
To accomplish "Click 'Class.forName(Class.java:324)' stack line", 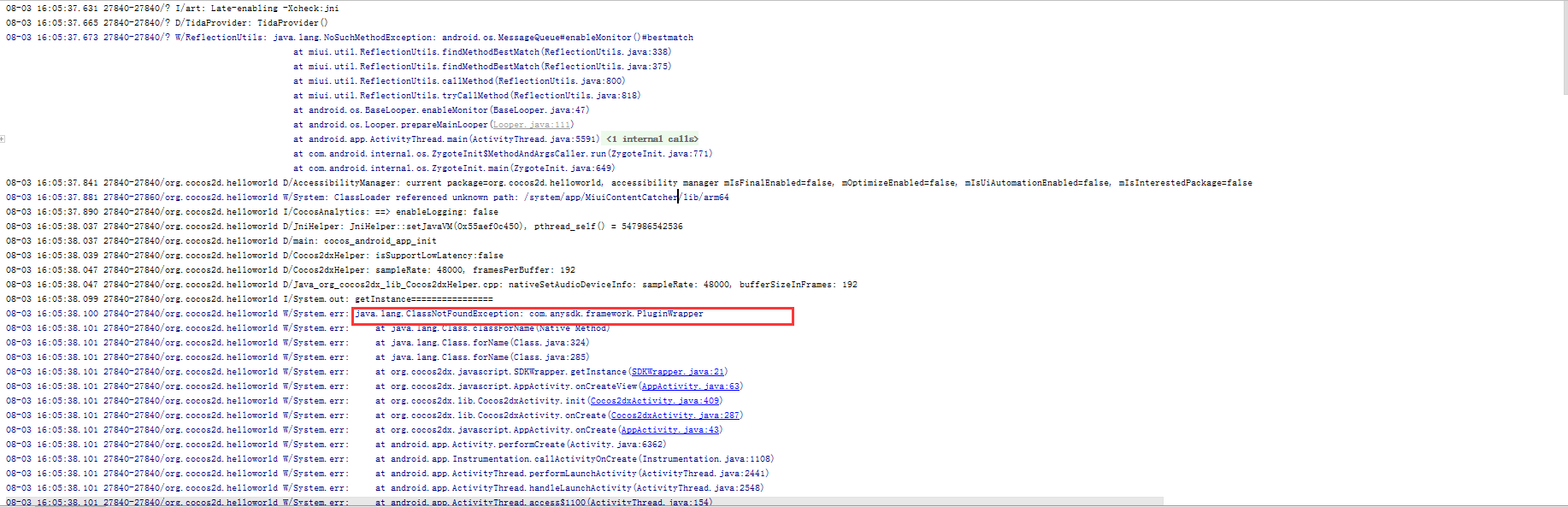I will [x=482, y=343].
